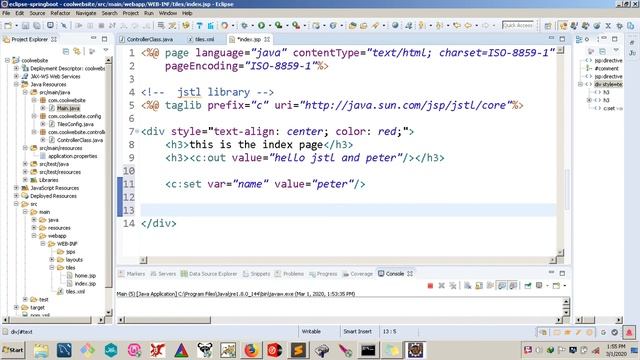
Task: Open Sublime Text from the taskbar
Action: [298, 350]
